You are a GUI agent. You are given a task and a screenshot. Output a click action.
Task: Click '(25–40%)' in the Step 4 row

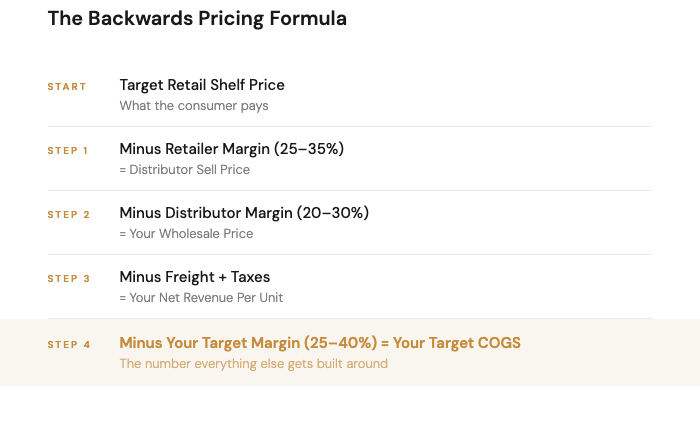341,343
